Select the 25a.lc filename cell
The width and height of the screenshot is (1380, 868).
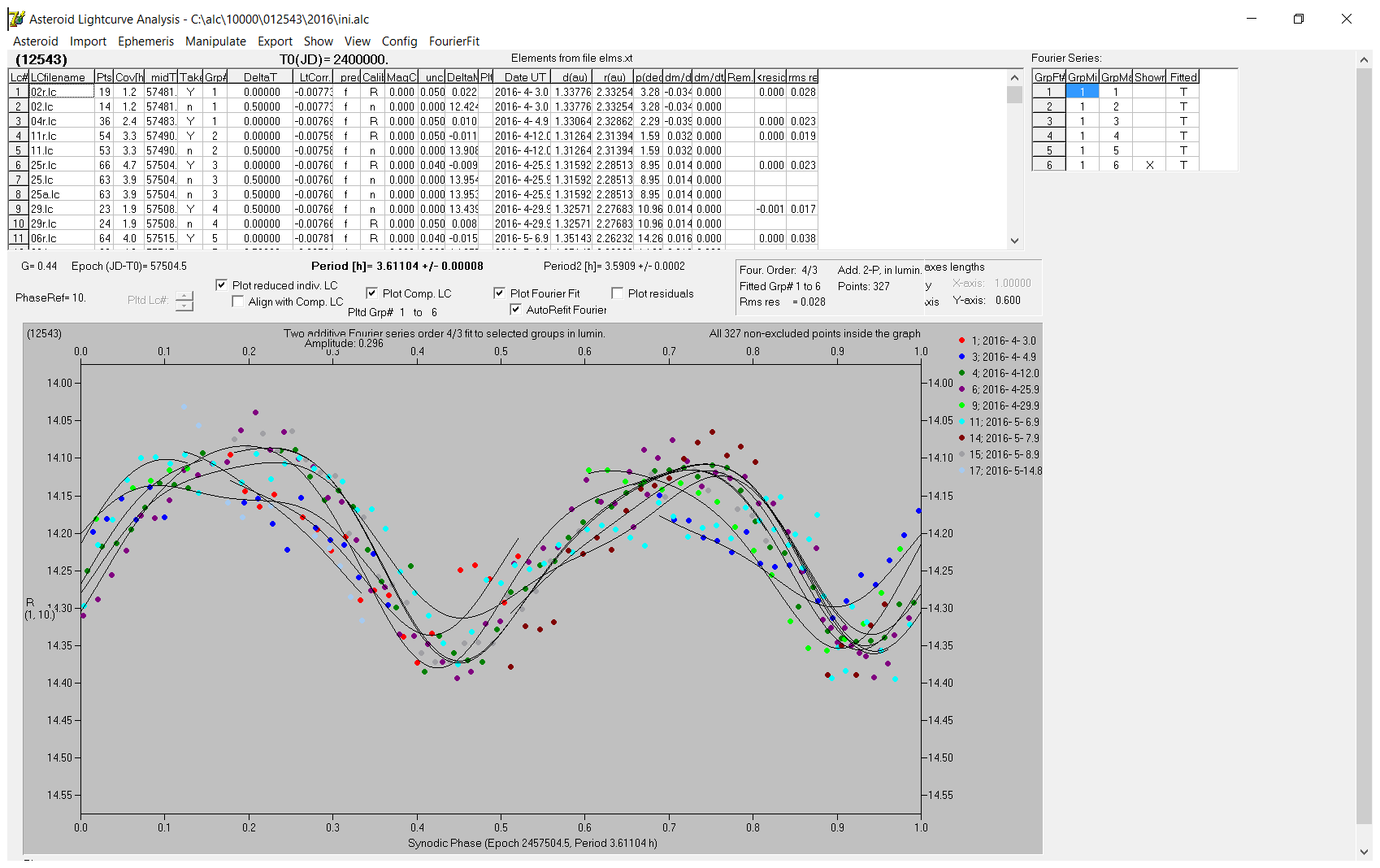click(62, 194)
